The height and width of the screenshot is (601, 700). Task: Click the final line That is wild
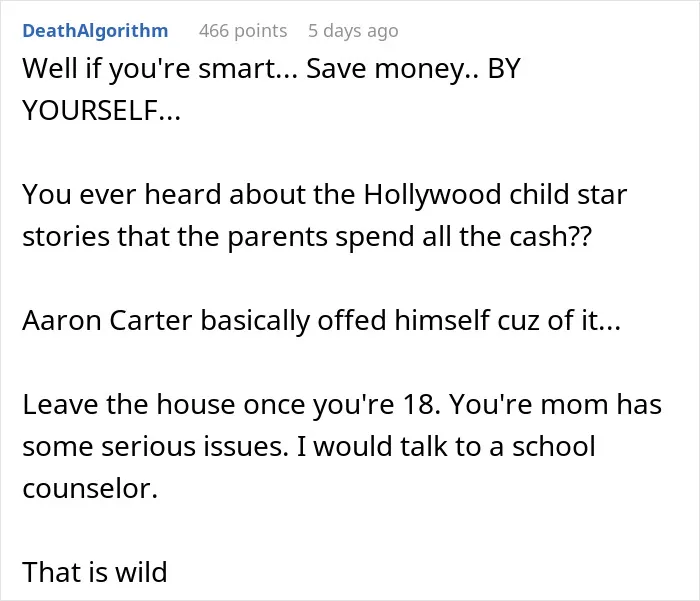[x=95, y=572]
